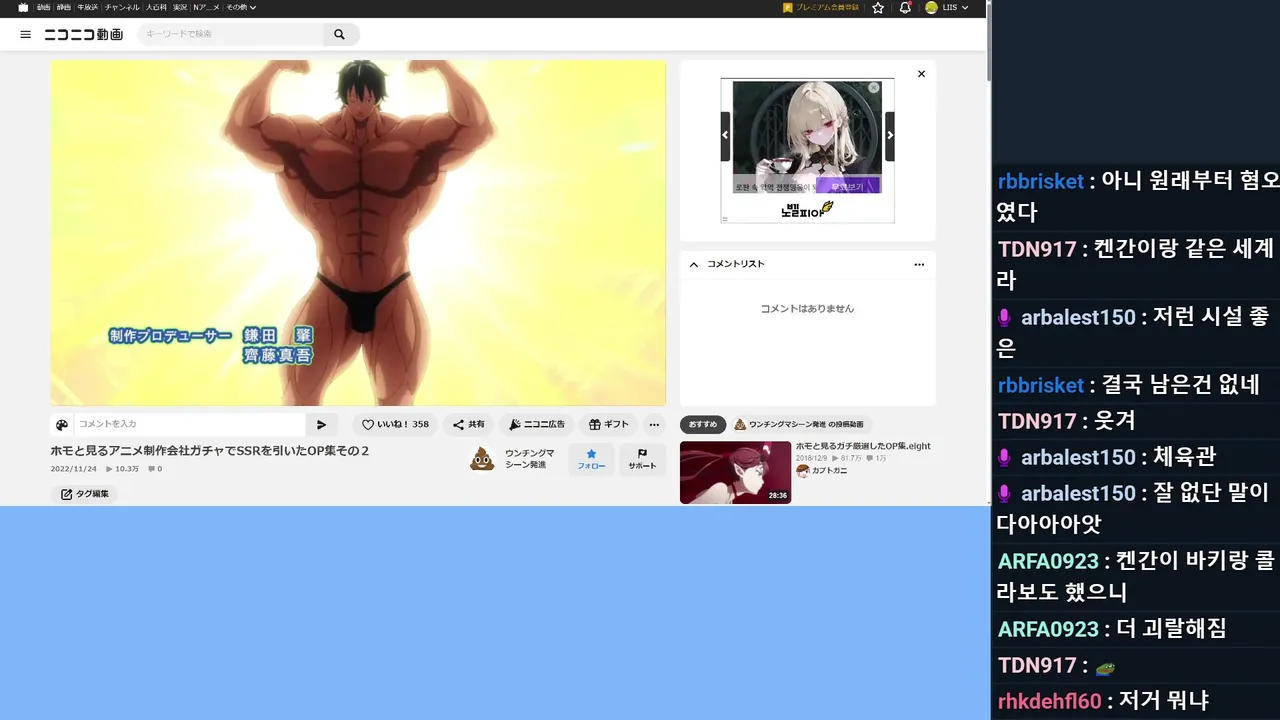
Task: Click the video title ホモと見るアニメ制作会社ガチャ text
Action: coord(210,451)
